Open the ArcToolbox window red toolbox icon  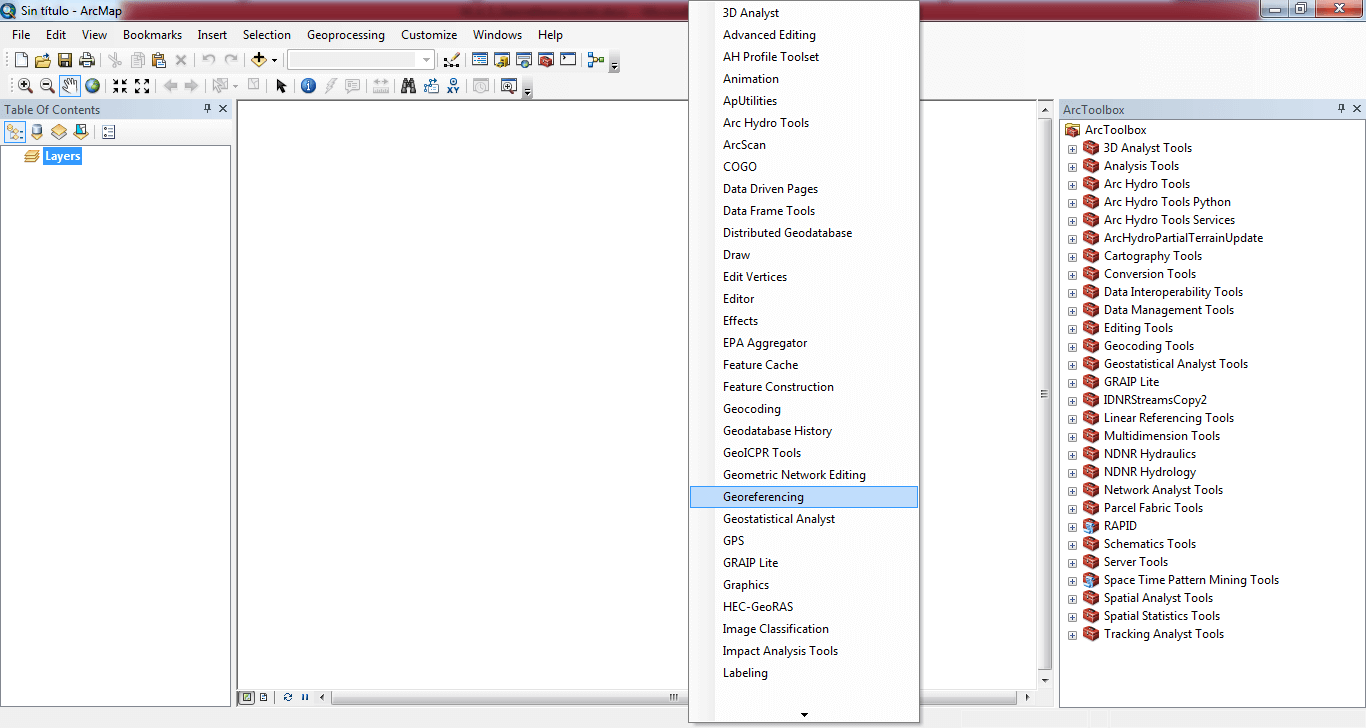coord(546,60)
